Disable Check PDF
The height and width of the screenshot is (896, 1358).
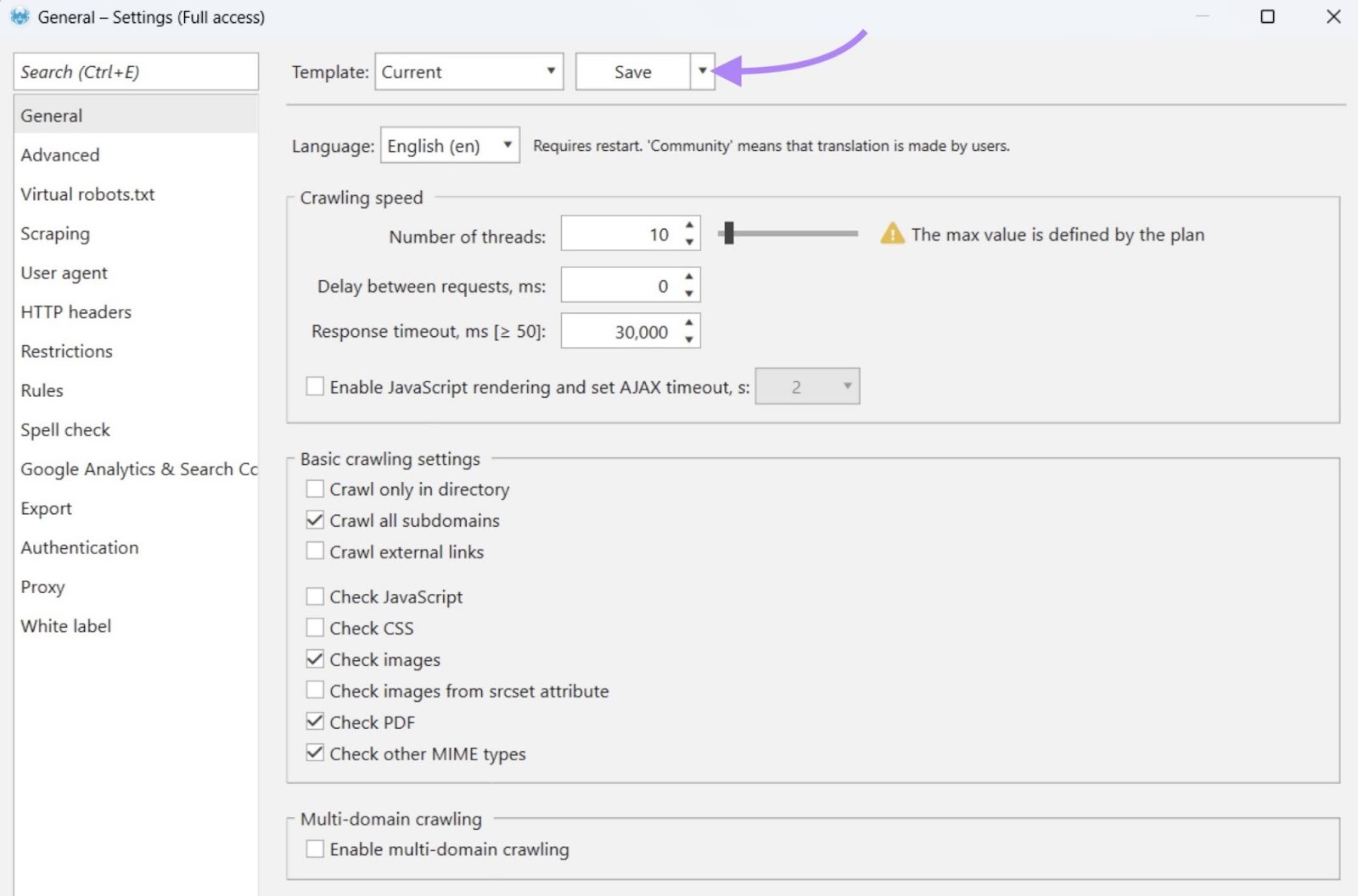click(315, 721)
